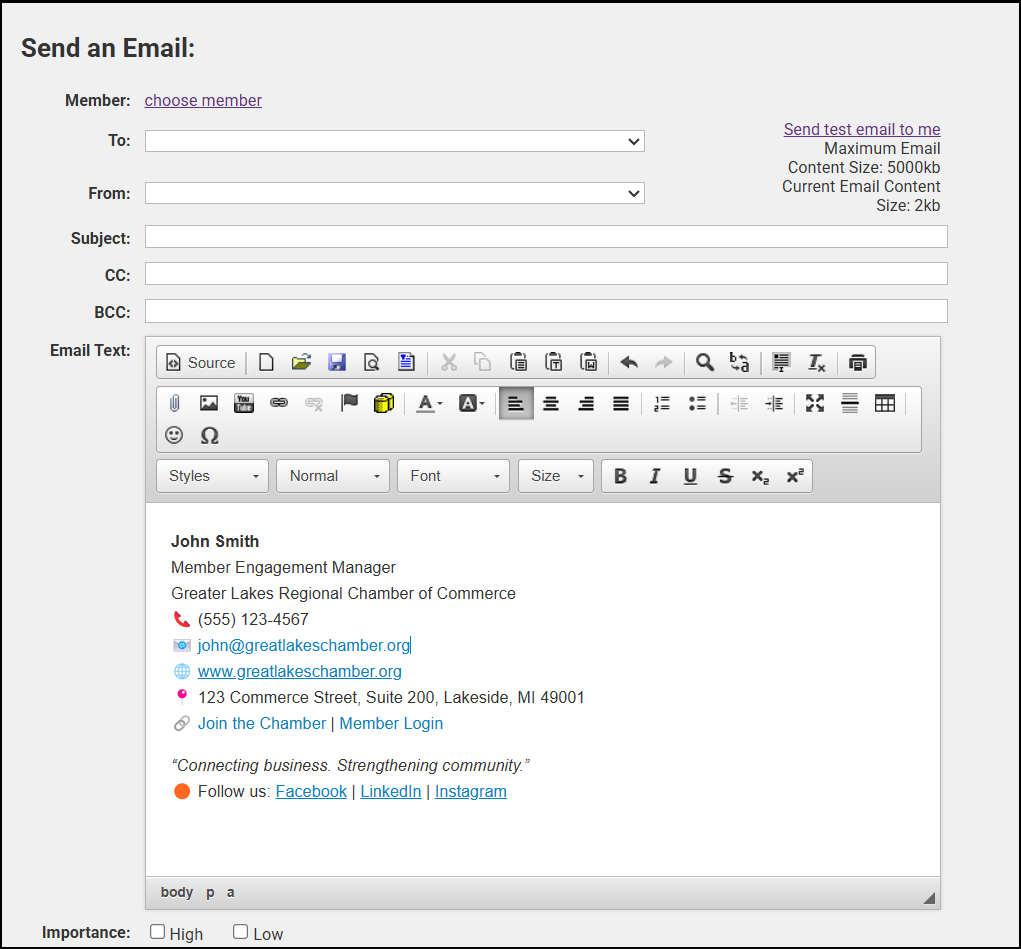The width and height of the screenshot is (1021, 949).
Task: Open the To recipient dropdown
Action: [x=394, y=141]
